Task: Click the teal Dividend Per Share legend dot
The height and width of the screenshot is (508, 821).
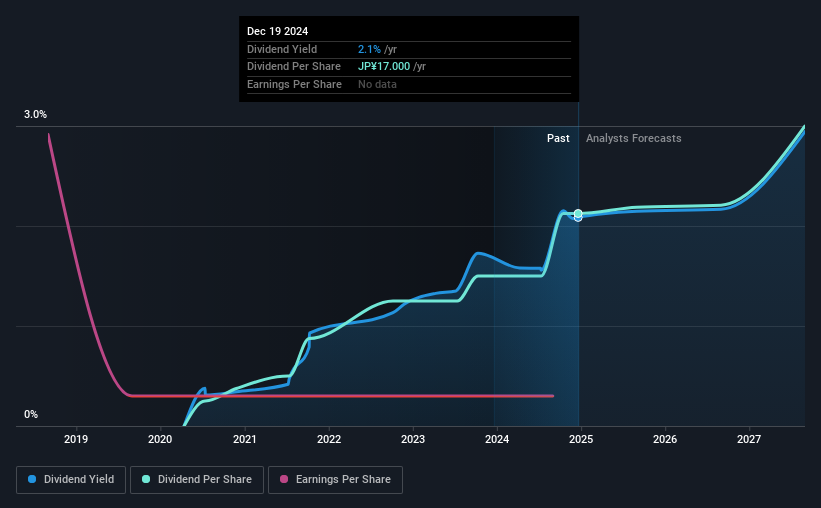Action: coord(146,479)
